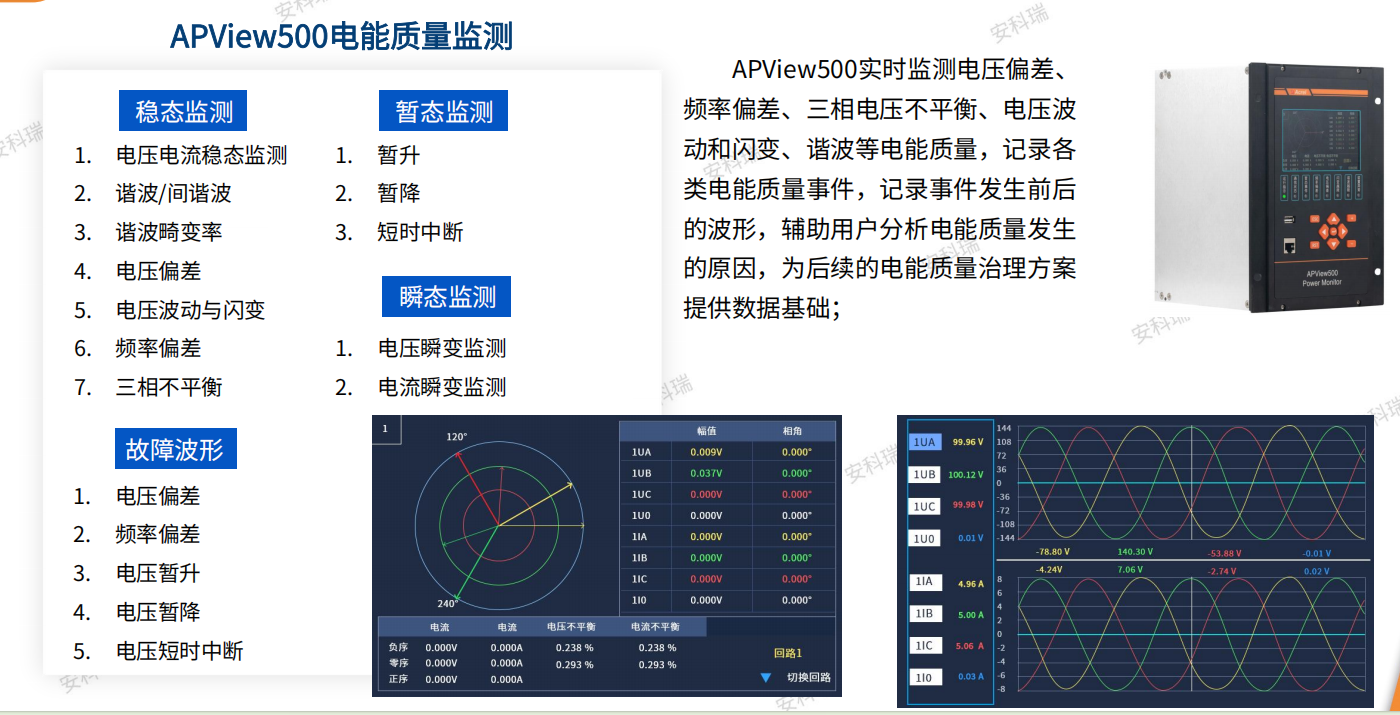The image size is (1400, 715).
Task: Select 暂降 under 暂态监测
Action: 399,193
